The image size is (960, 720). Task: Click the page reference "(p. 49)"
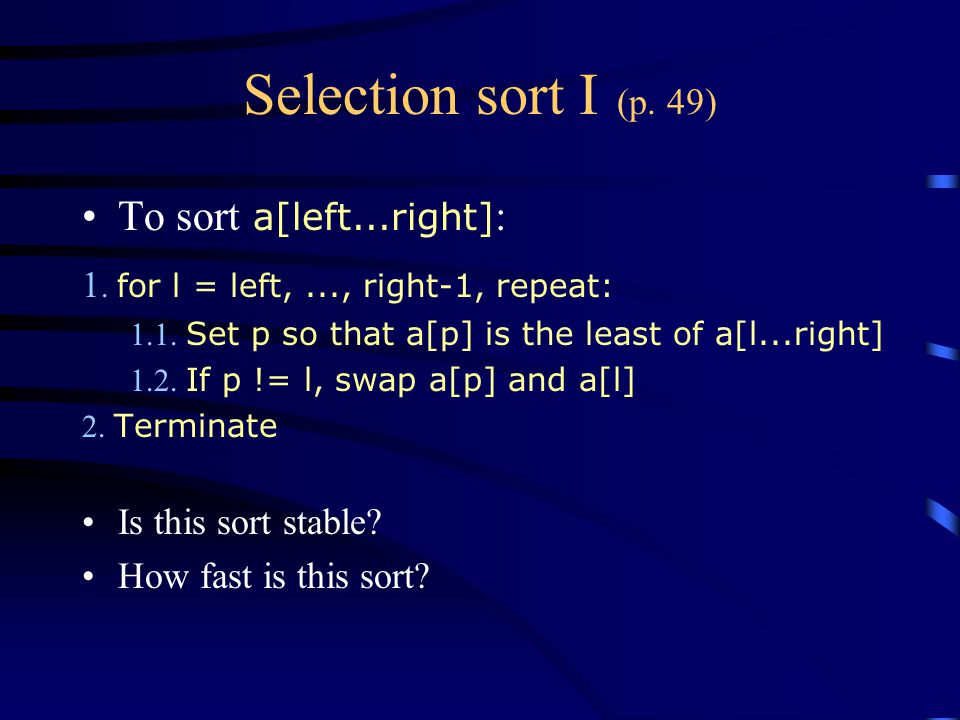click(667, 102)
